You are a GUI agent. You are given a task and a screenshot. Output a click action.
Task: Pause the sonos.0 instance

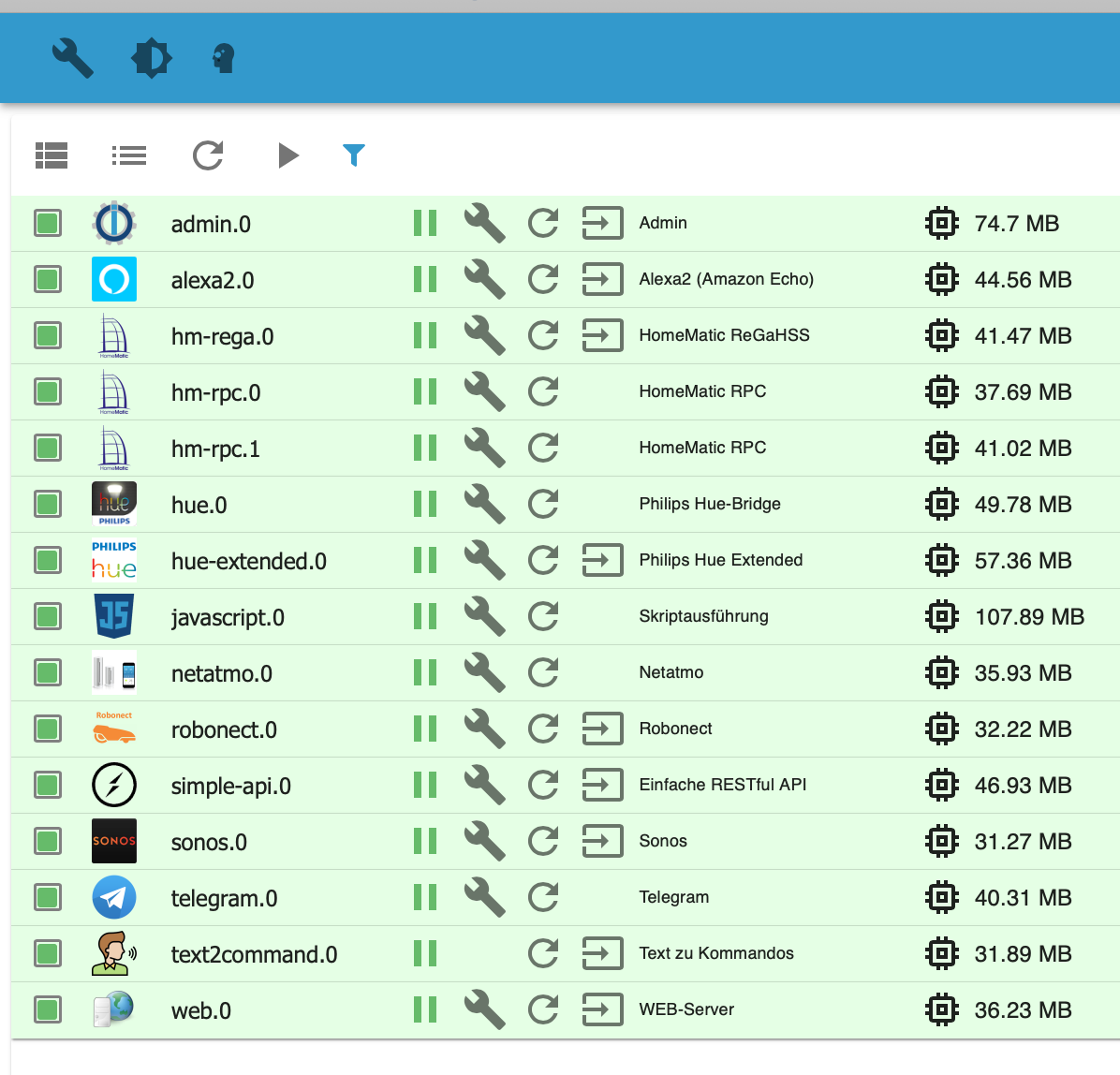(x=425, y=841)
